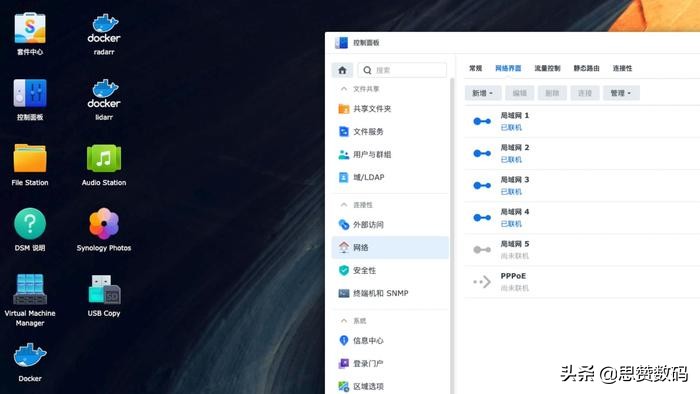Select the 局域网 4 interface row
The image size is (700, 394).
click(582, 218)
